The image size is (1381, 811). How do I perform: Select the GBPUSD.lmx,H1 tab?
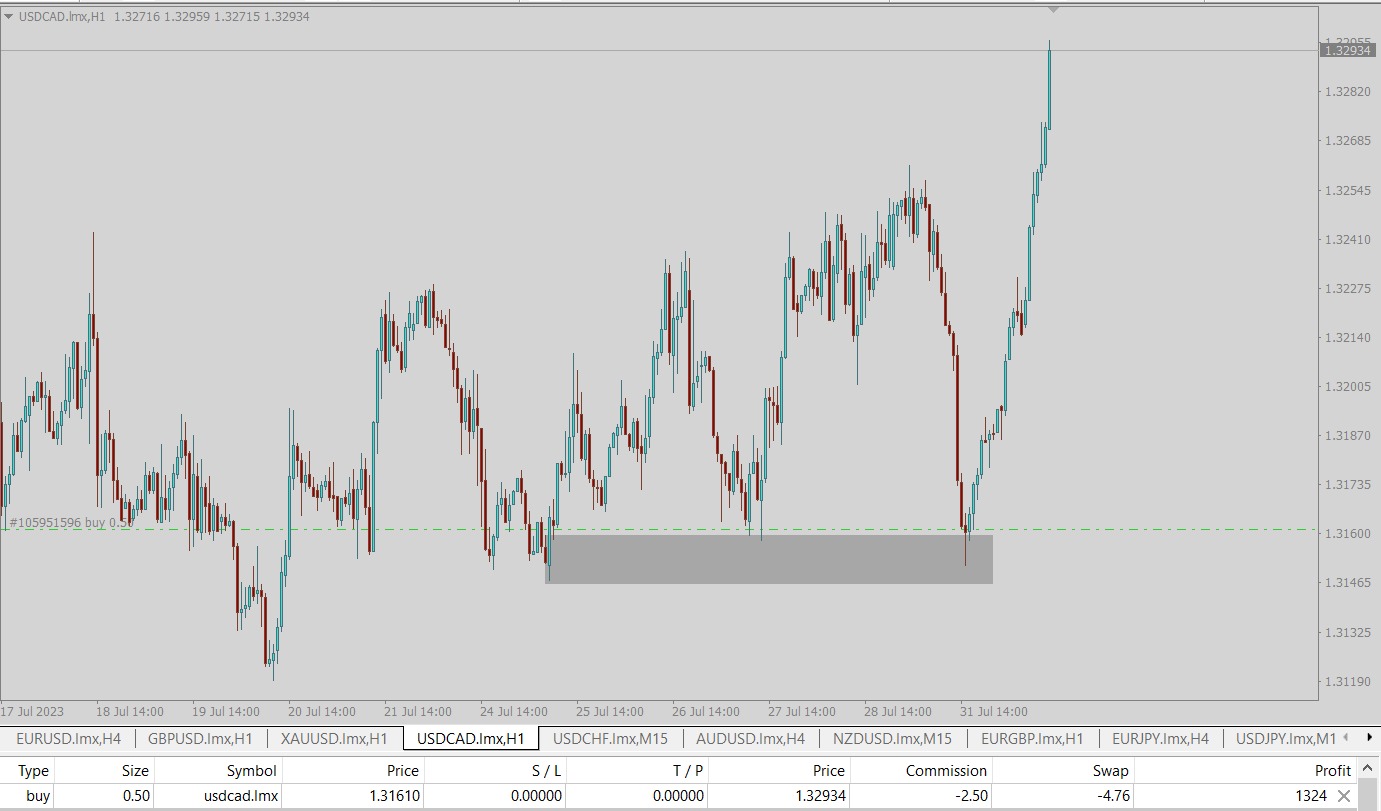pyautogui.click(x=200, y=739)
